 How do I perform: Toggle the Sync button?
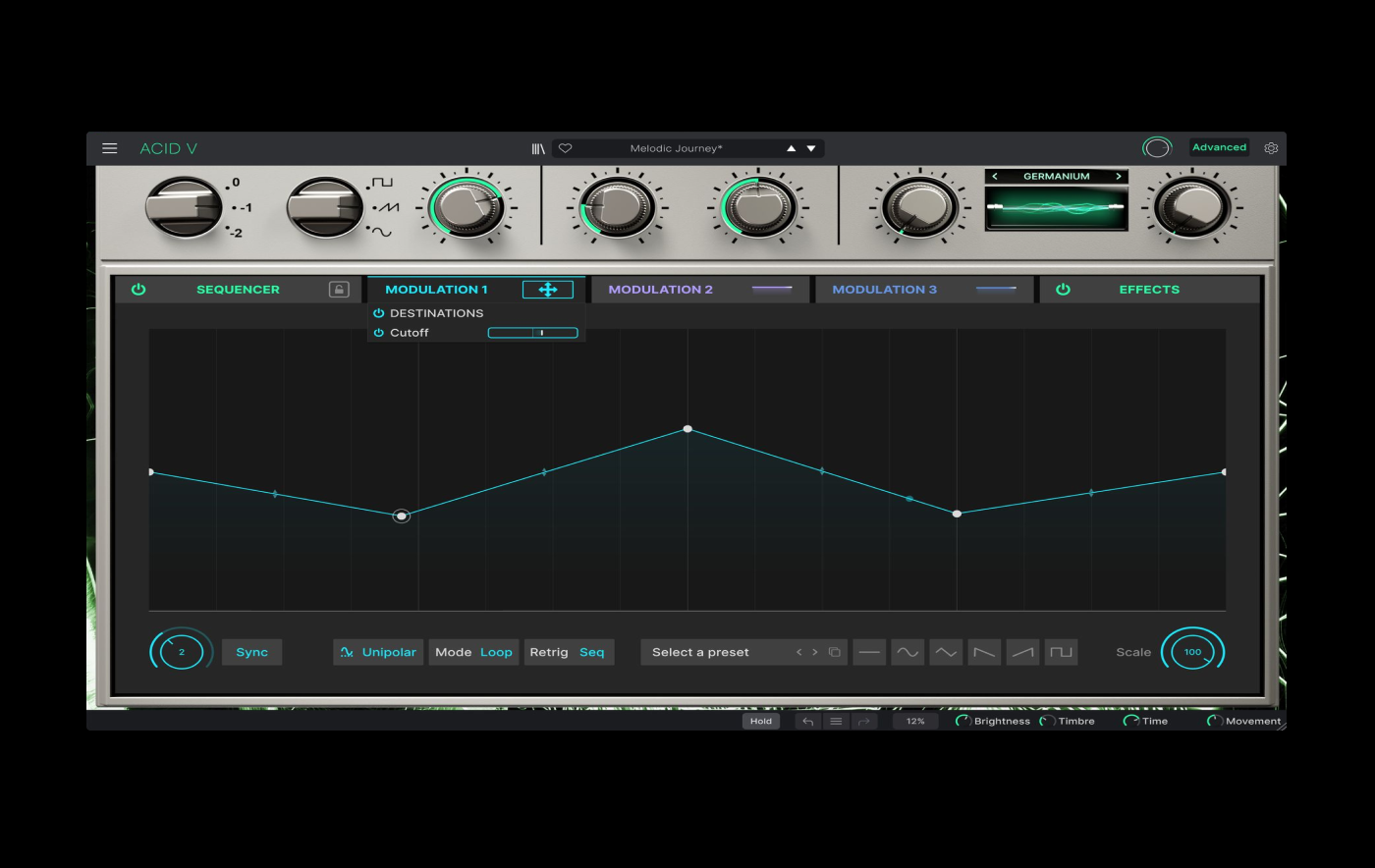click(x=251, y=652)
